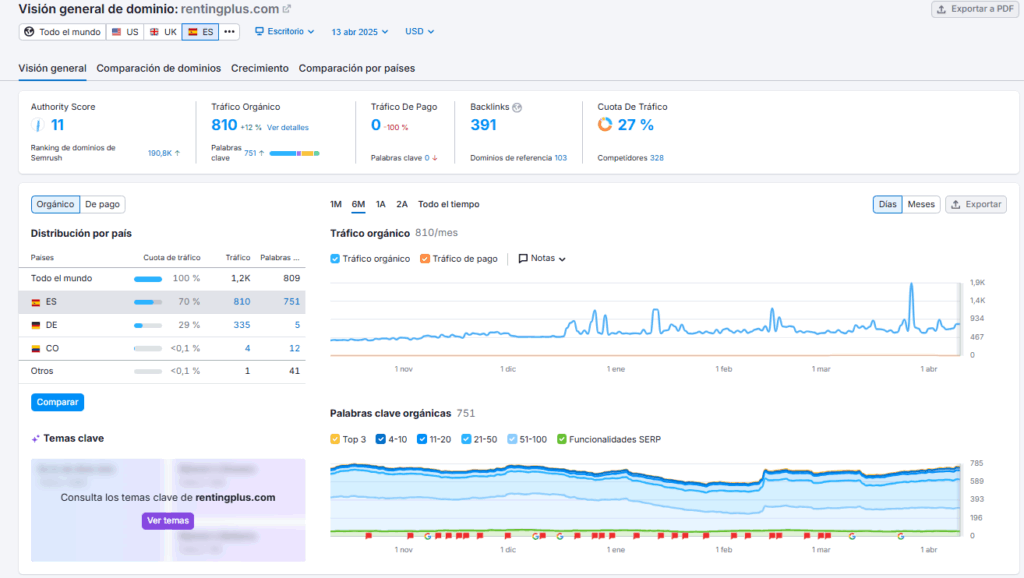Click the Spain flag in ES row
Image resolution: width=1024 pixels, height=578 pixels.
(x=36, y=301)
